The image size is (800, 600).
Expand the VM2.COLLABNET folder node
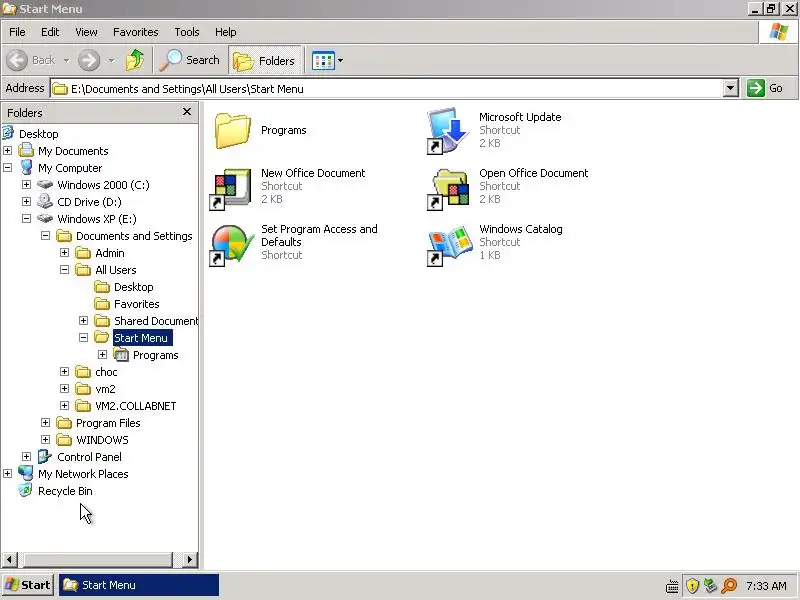click(64, 406)
